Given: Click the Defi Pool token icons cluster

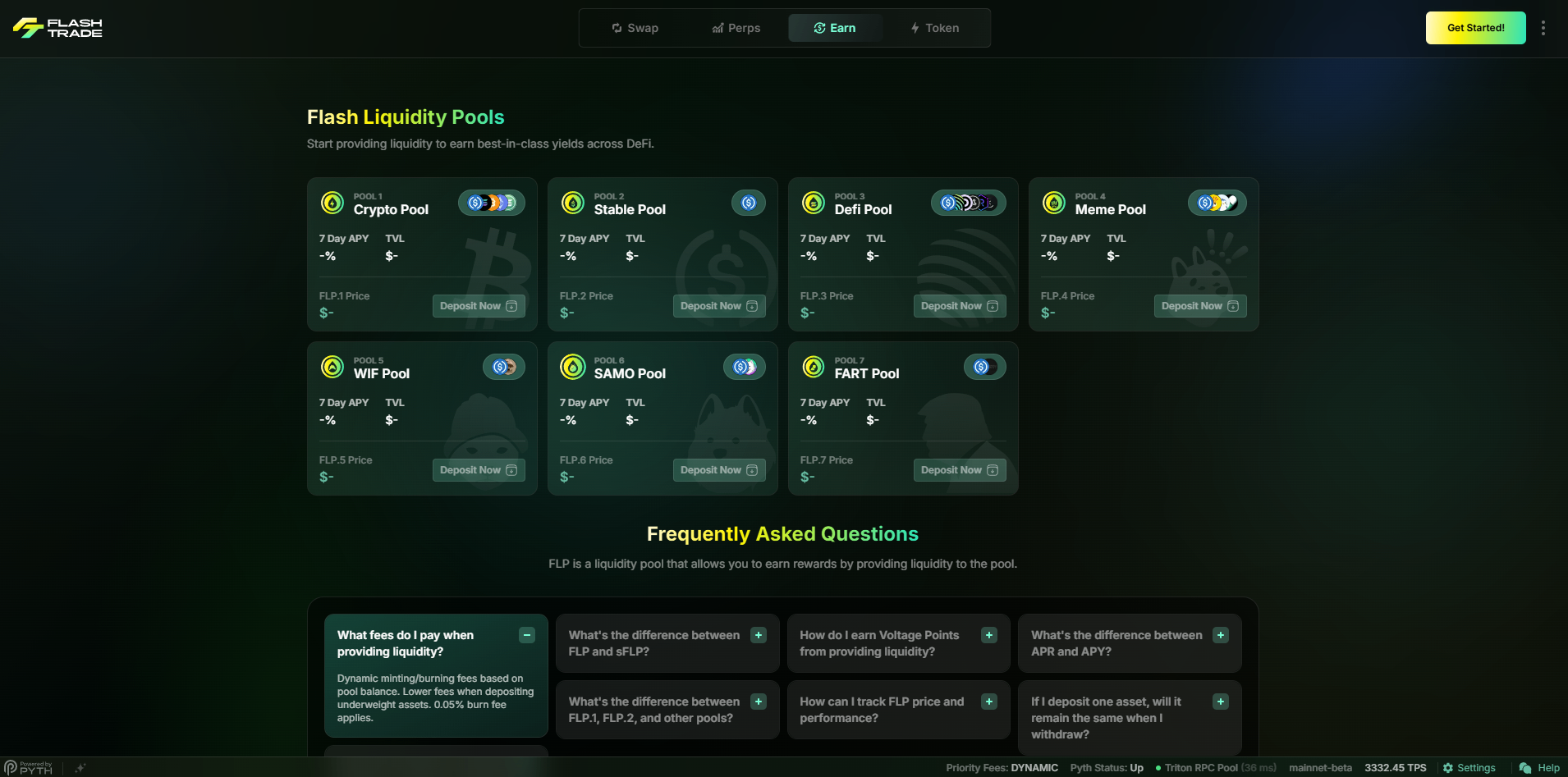Looking at the screenshot, I should 968,203.
